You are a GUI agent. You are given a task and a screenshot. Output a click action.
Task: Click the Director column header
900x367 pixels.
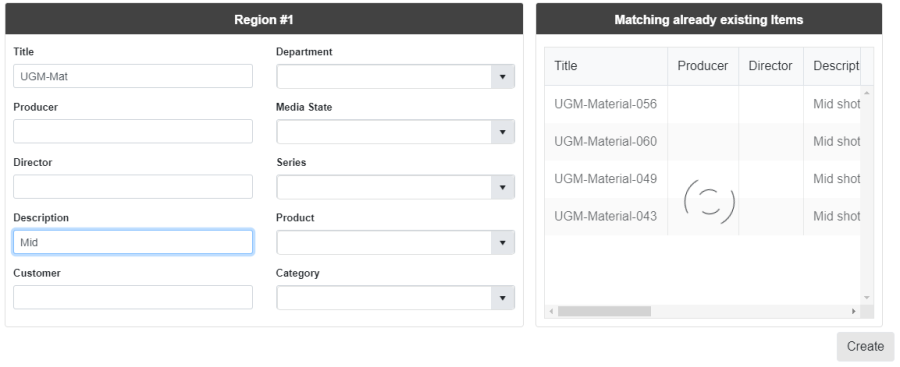[771, 66]
